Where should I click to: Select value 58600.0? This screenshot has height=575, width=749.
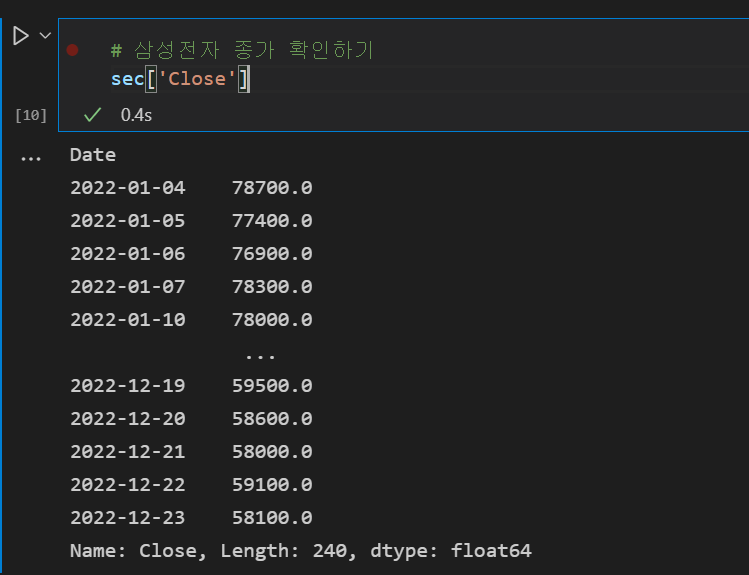tap(272, 419)
